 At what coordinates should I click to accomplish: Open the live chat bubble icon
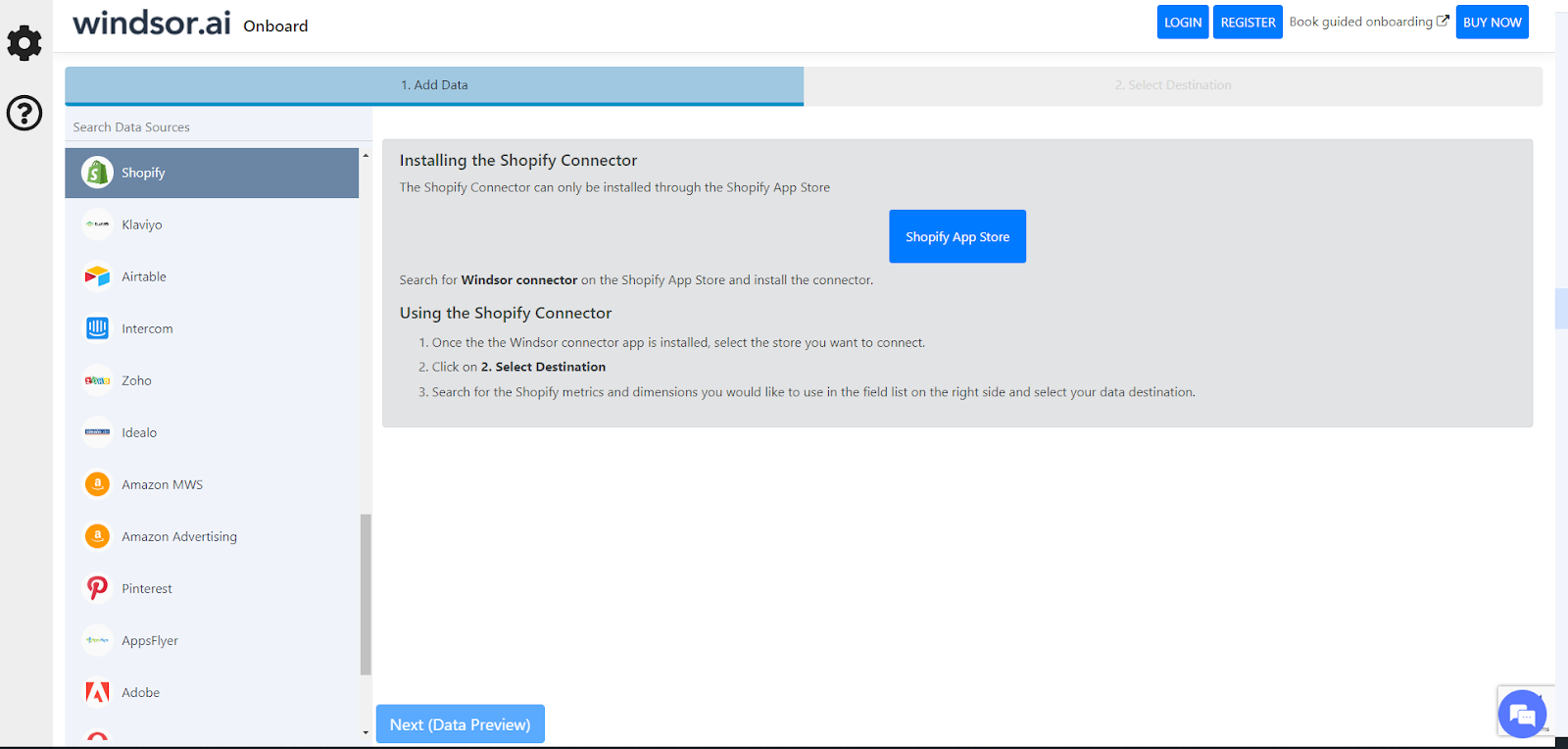(1522, 714)
